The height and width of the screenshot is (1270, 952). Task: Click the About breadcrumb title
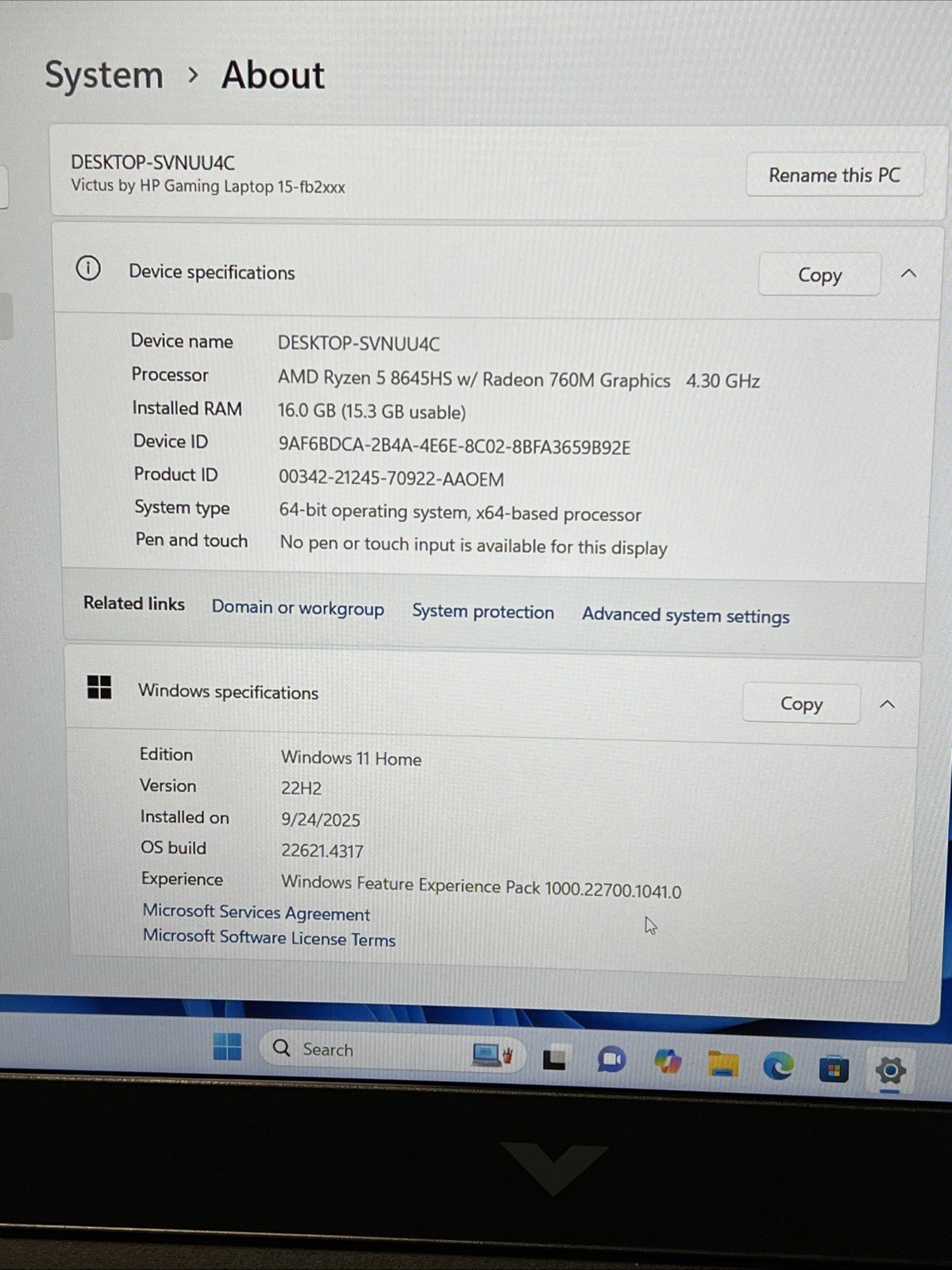[x=273, y=75]
